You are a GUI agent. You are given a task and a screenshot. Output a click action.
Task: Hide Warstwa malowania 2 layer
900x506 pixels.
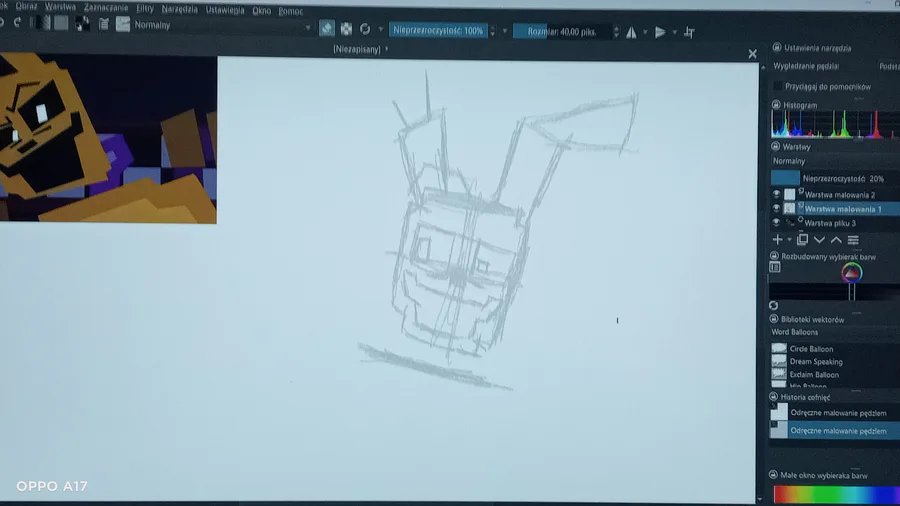click(x=776, y=194)
